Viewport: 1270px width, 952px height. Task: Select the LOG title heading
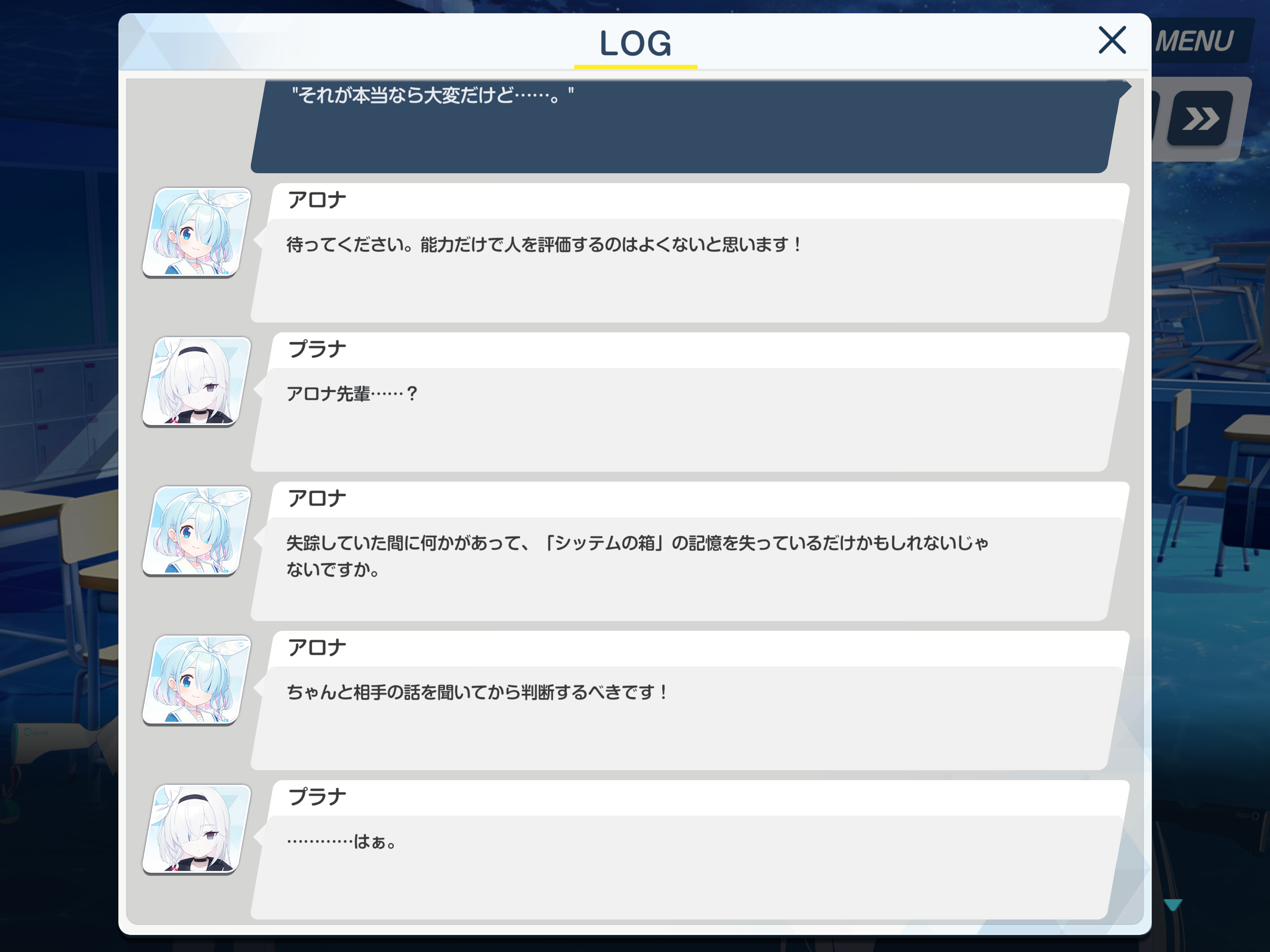click(635, 44)
